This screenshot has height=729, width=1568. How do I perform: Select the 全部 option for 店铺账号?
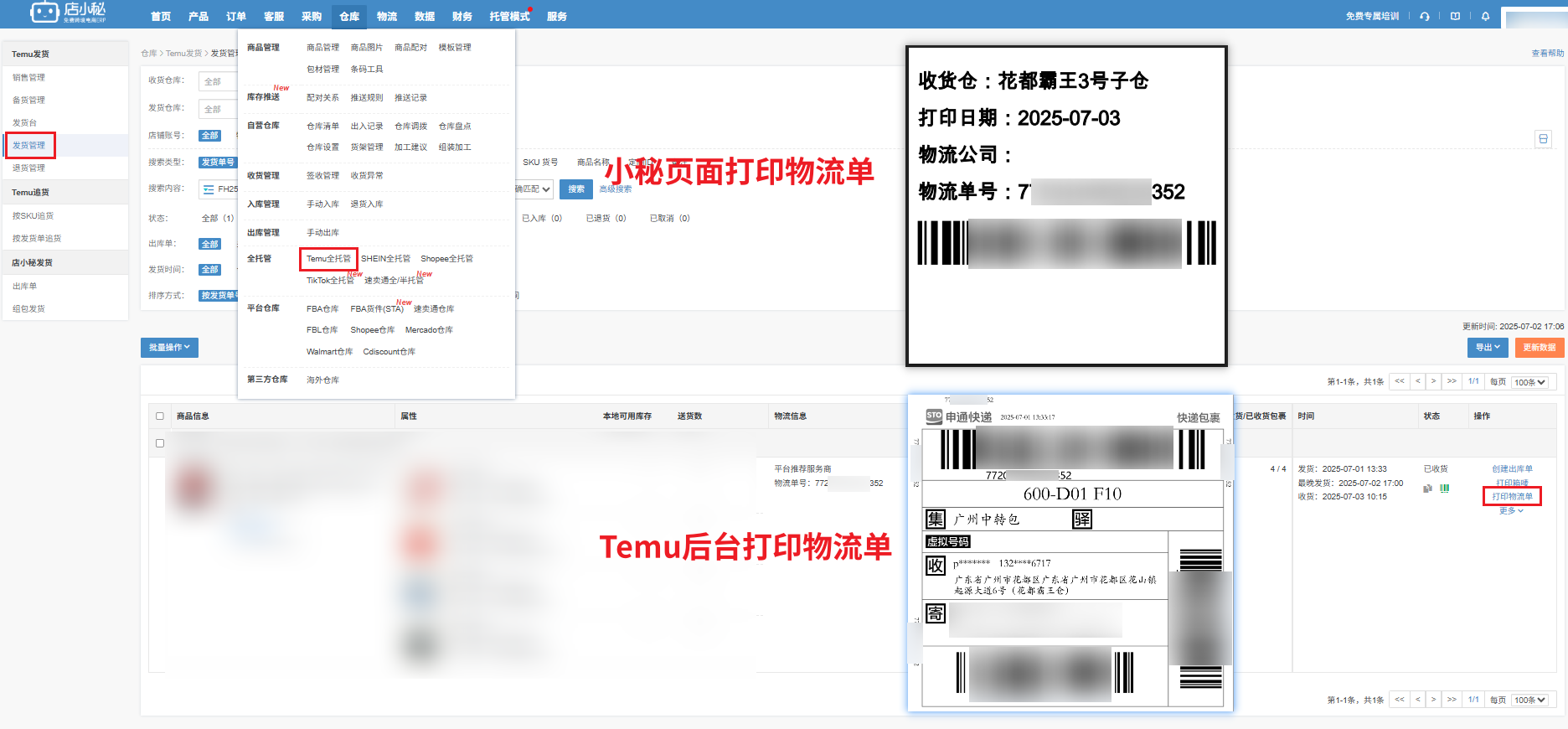click(x=210, y=136)
